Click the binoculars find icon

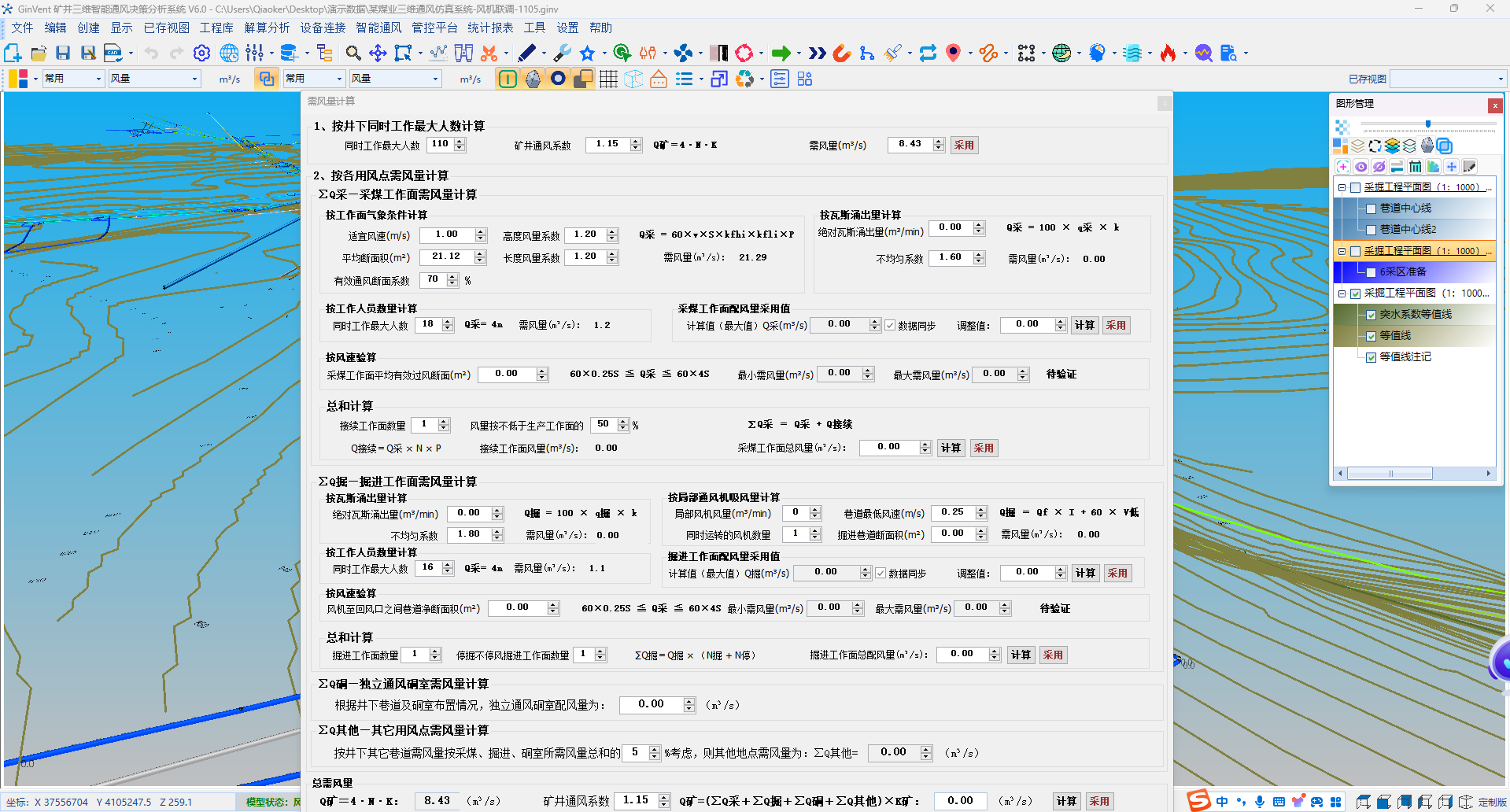464,53
